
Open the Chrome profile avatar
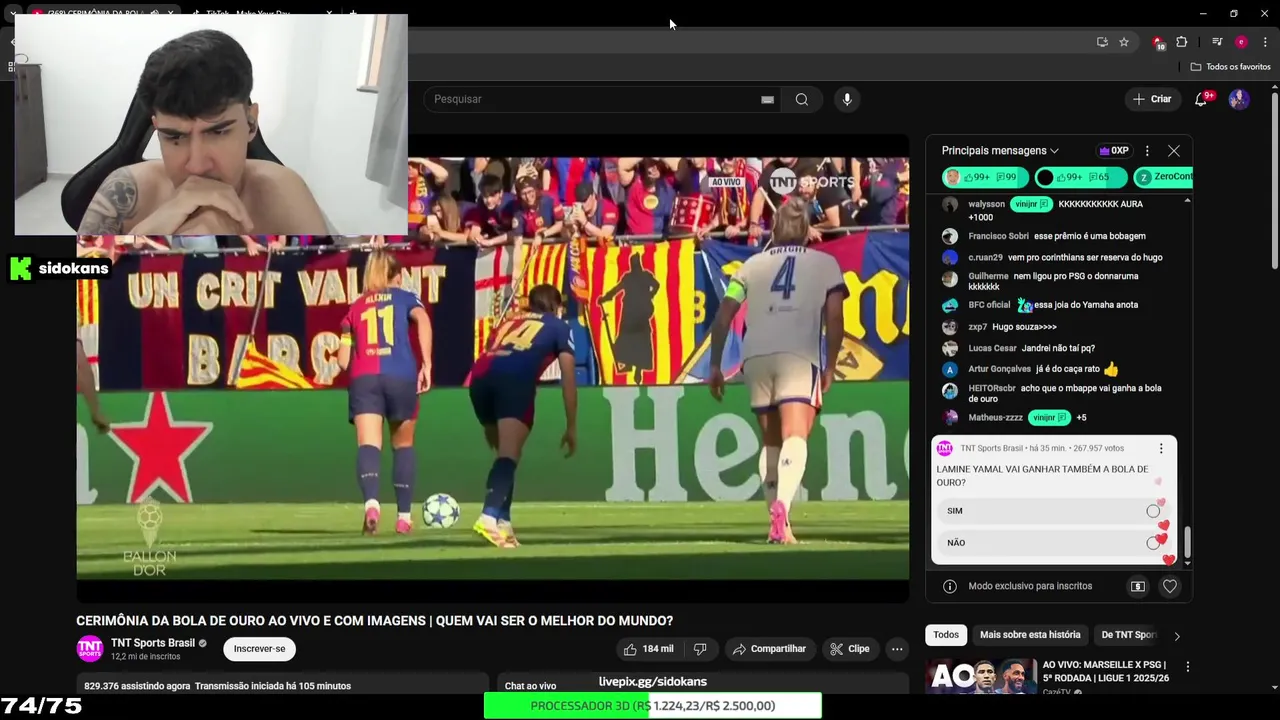click(1241, 42)
